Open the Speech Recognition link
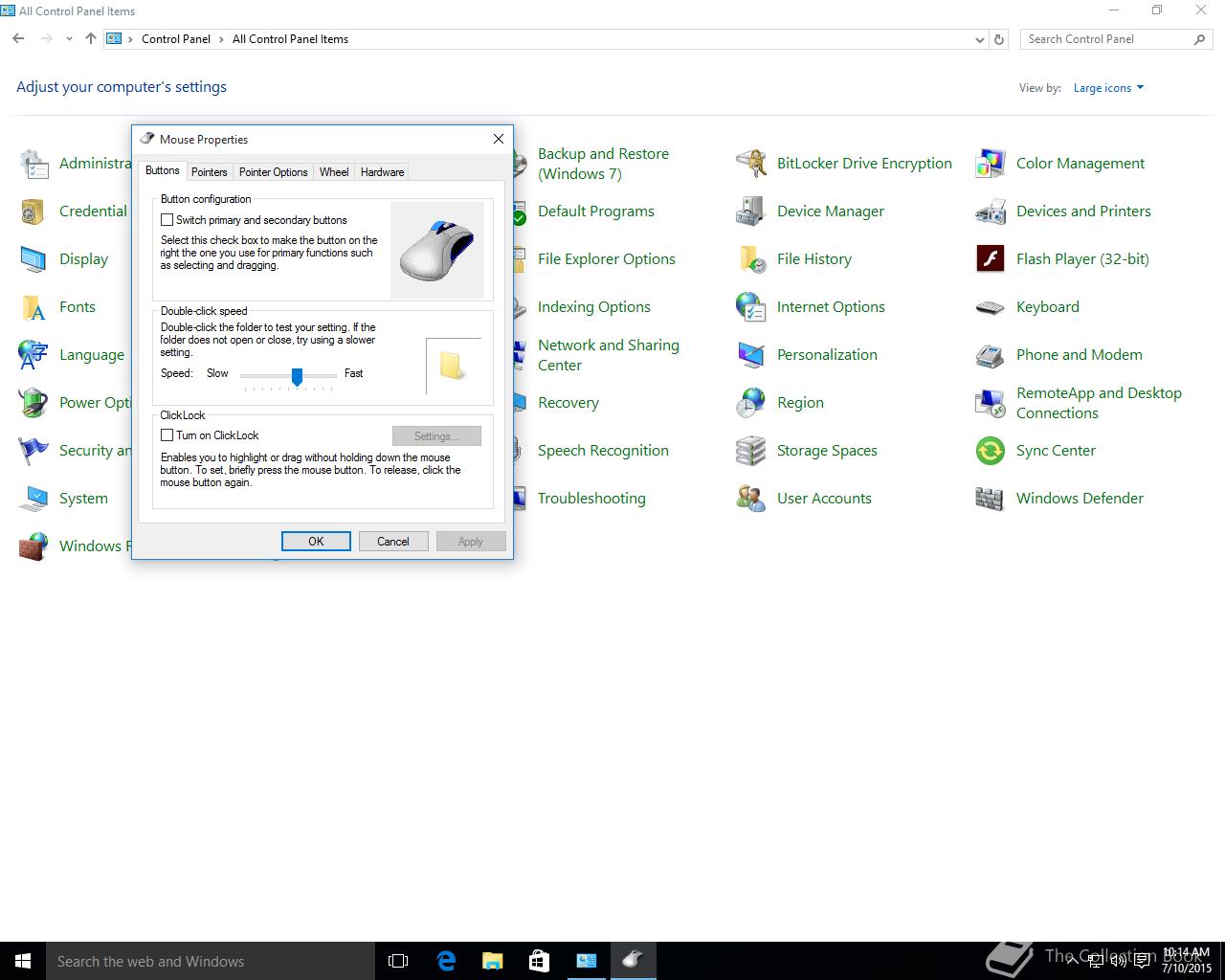 click(x=603, y=451)
